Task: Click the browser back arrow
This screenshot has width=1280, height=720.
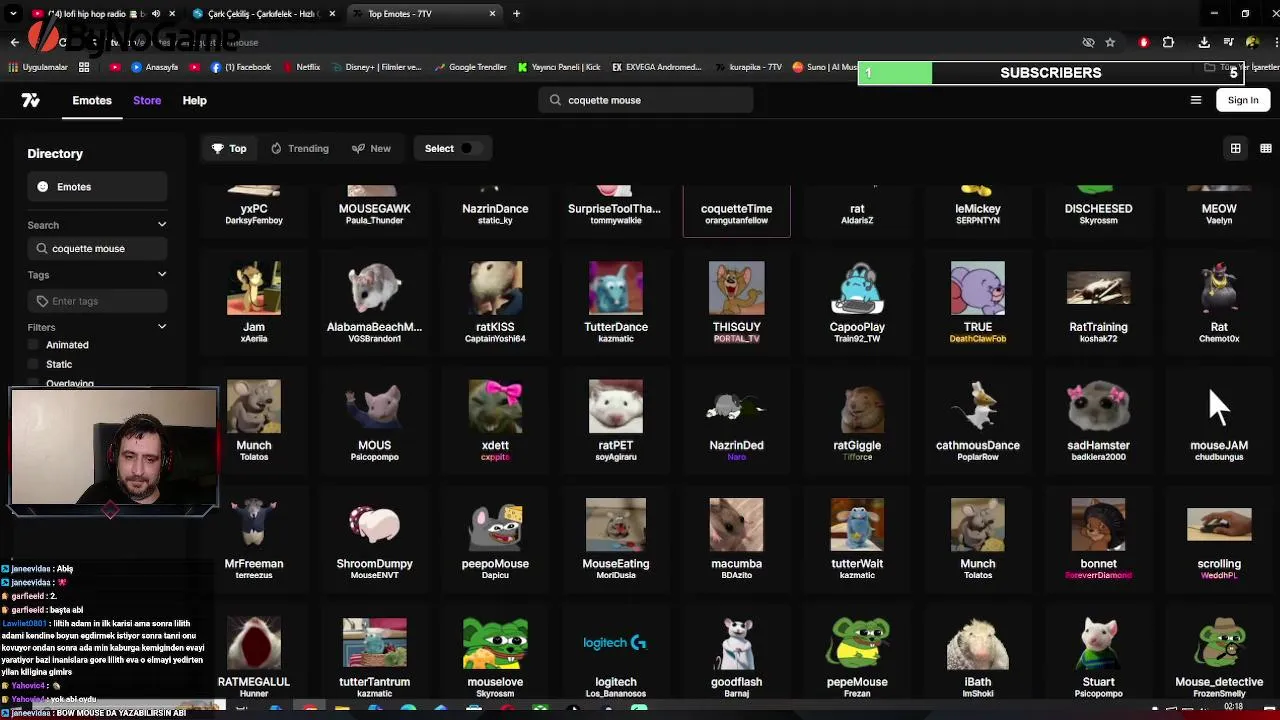Action: 14,42
